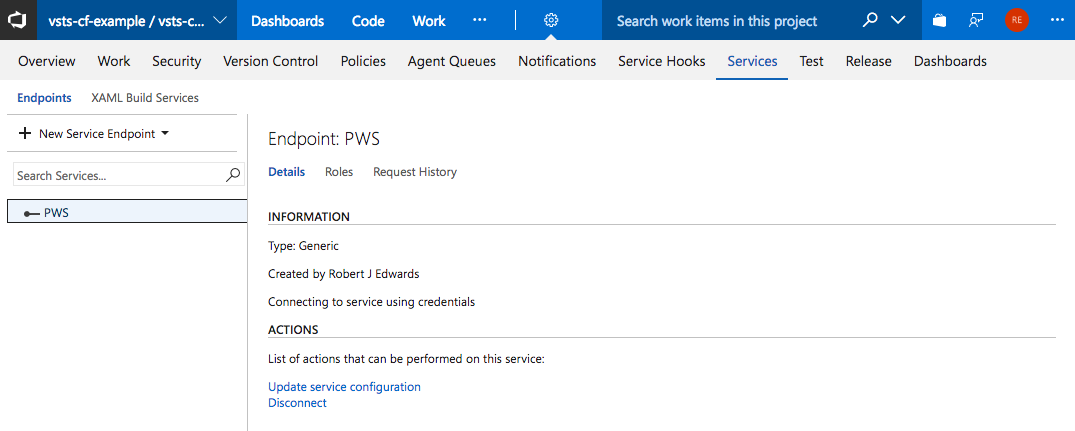Click the feedback chat icon in the header
The width and height of the screenshot is (1075, 431).
977,20
